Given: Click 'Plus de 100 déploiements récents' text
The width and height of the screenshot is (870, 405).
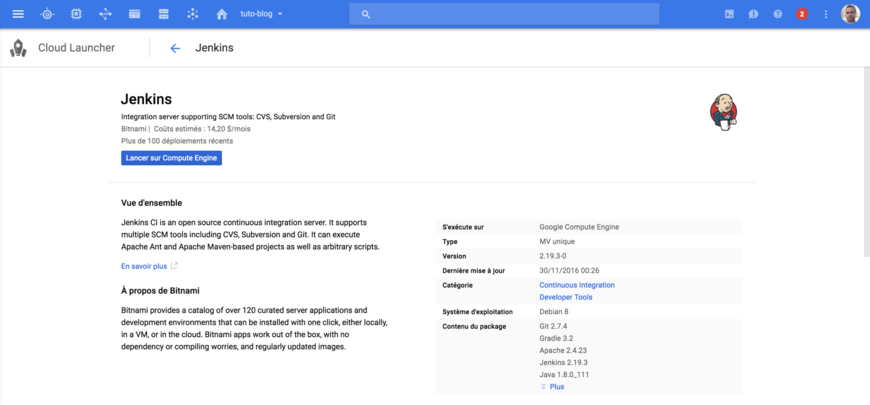Looking at the screenshot, I should tap(177, 141).
